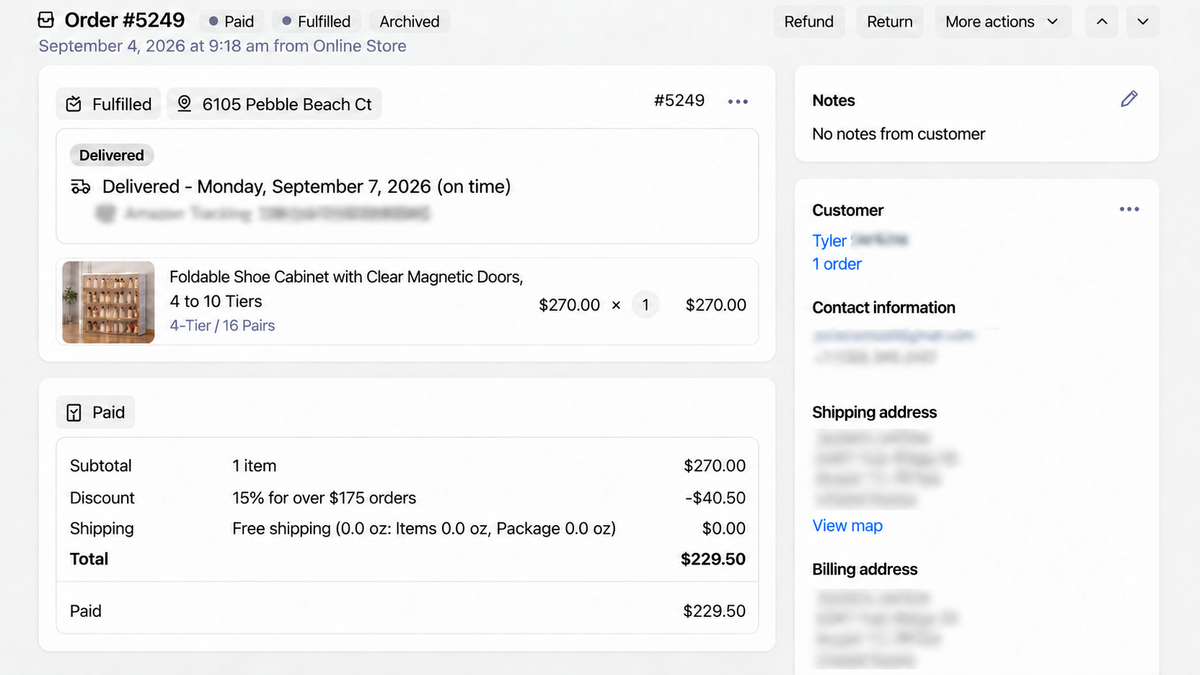Image resolution: width=1200 pixels, height=675 pixels.
Task: Click the discount amount -$40.50
Action: click(715, 498)
